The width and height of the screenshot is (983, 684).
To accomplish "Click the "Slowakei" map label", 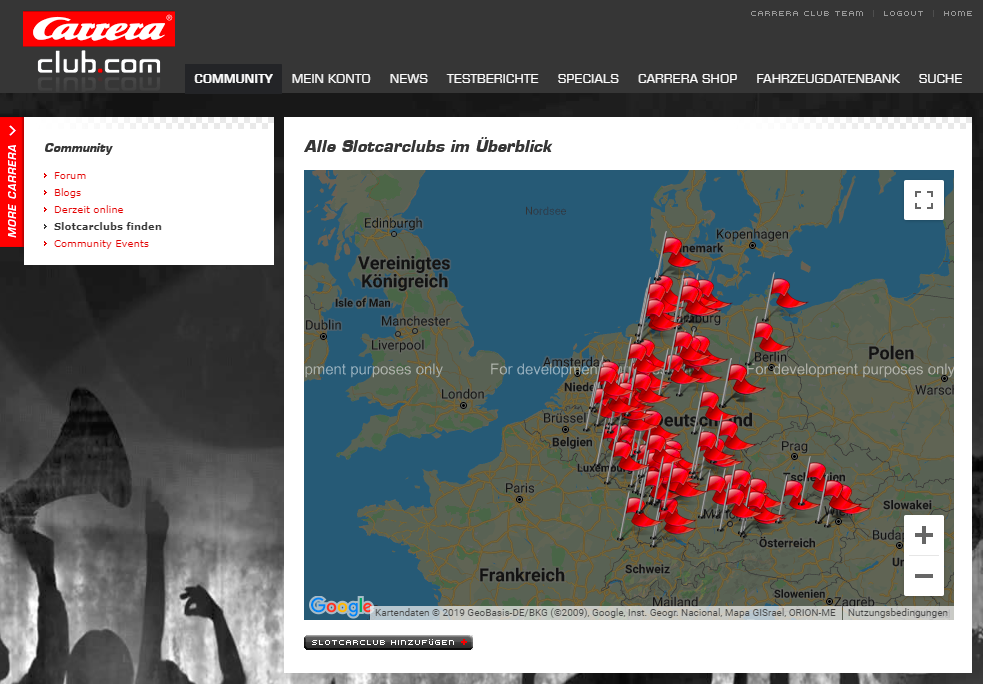I will [x=907, y=505].
